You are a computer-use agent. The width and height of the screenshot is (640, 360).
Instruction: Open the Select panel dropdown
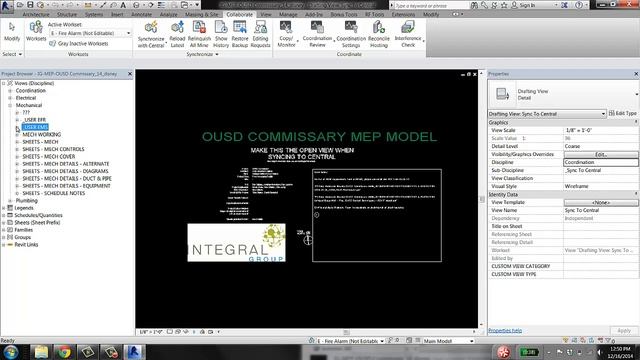(12, 54)
